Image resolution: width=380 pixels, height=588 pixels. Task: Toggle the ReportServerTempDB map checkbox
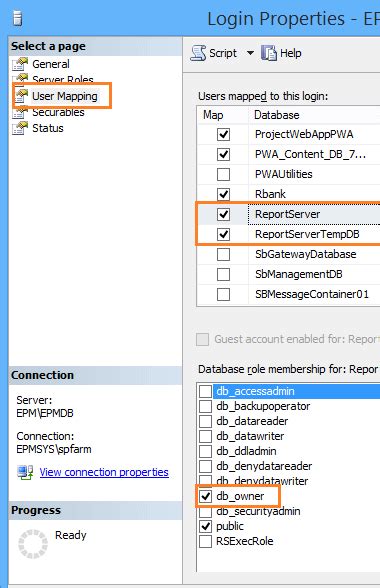point(224,234)
